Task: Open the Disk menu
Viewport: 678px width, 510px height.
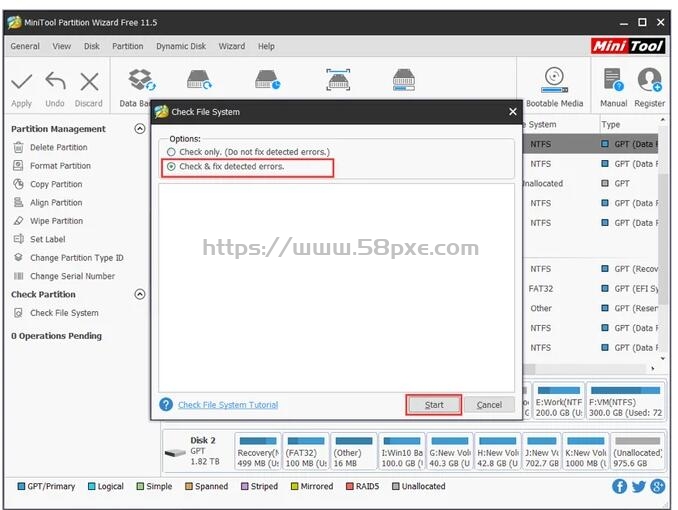Action: 92,46
